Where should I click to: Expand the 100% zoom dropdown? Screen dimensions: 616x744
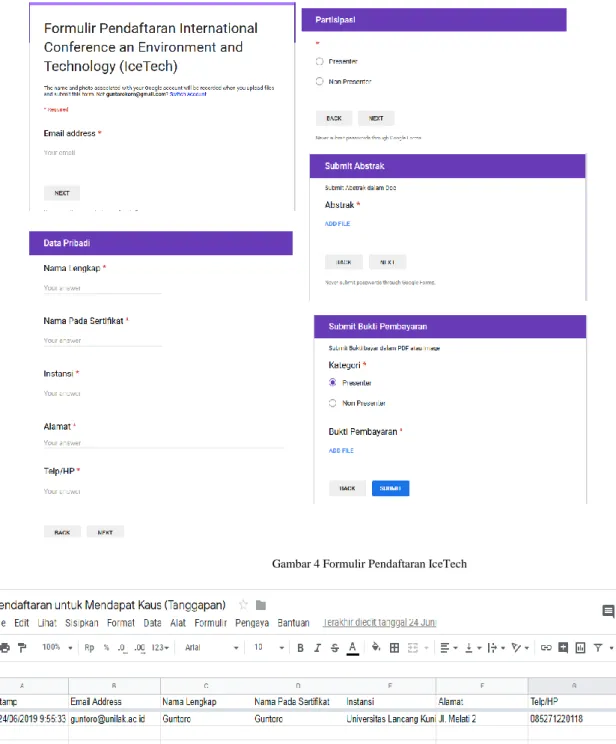[57, 647]
